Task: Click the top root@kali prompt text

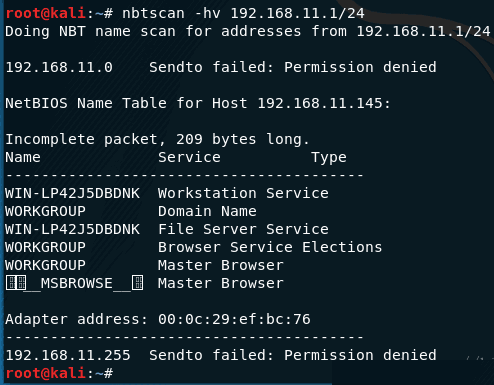Action: [x=46, y=13]
